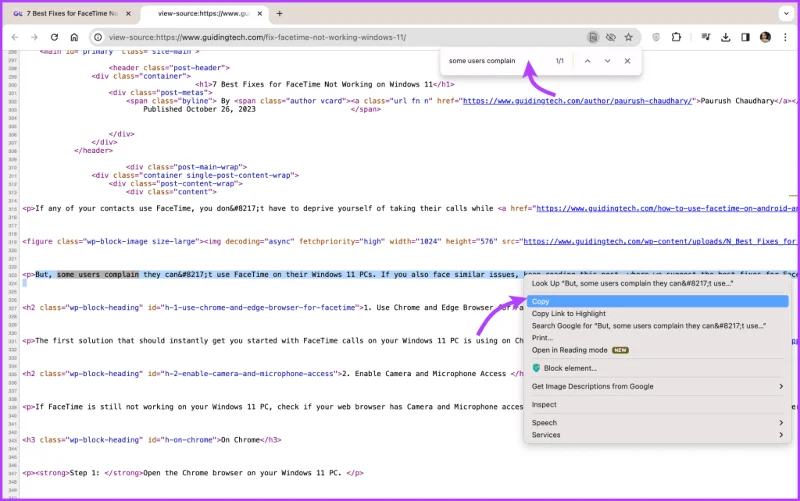Select Copy in the context menu

657,302
